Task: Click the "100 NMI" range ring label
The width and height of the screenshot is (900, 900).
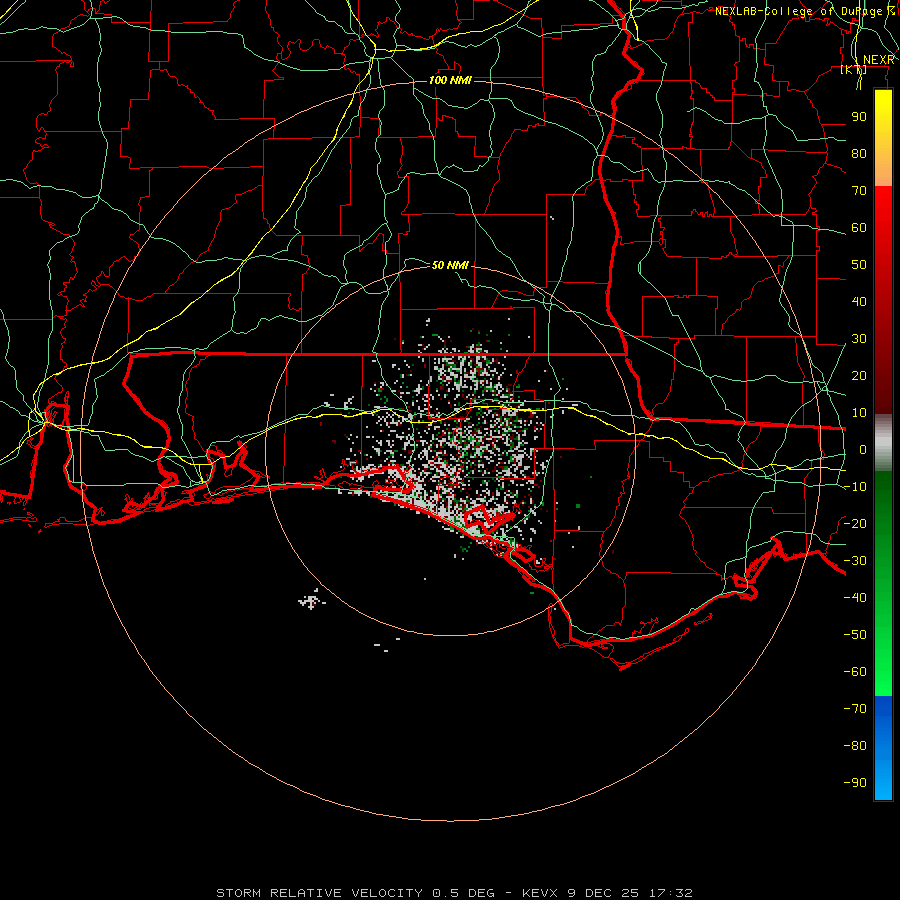Action: tap(450, 80)
